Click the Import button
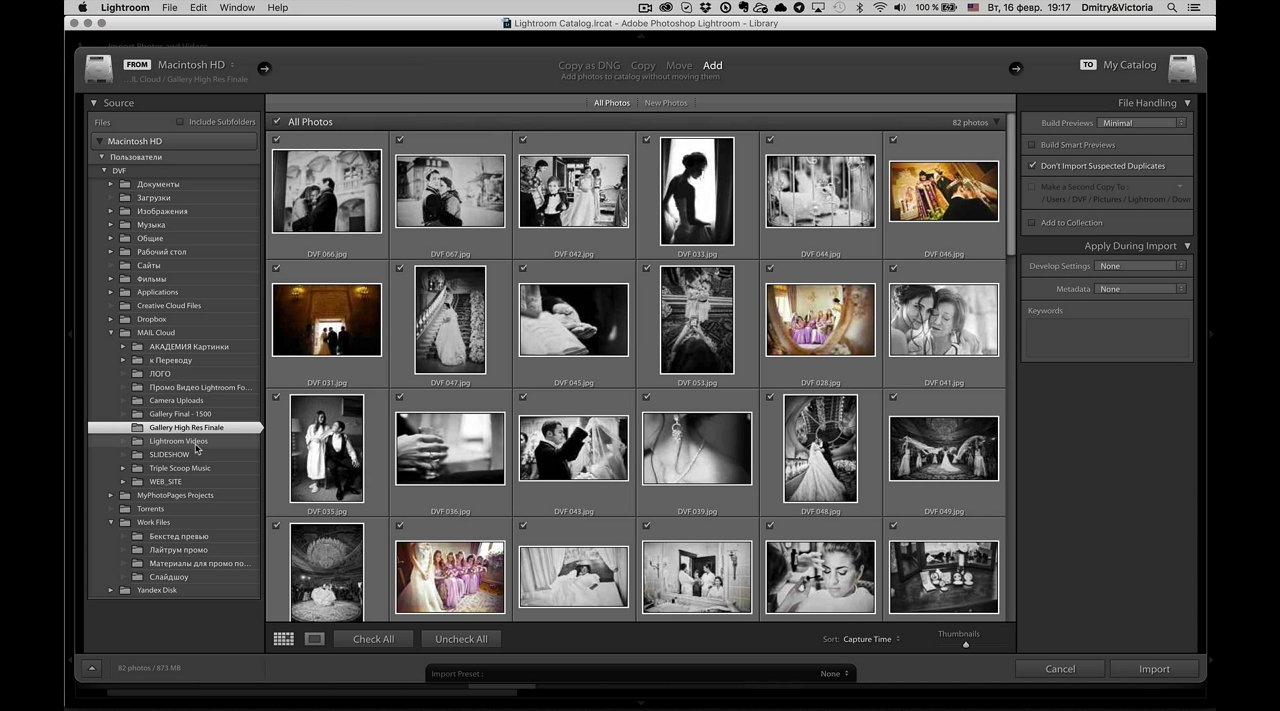This screenshot has height=711, width=1280. pyautogui.click(x=1154, y=669)
